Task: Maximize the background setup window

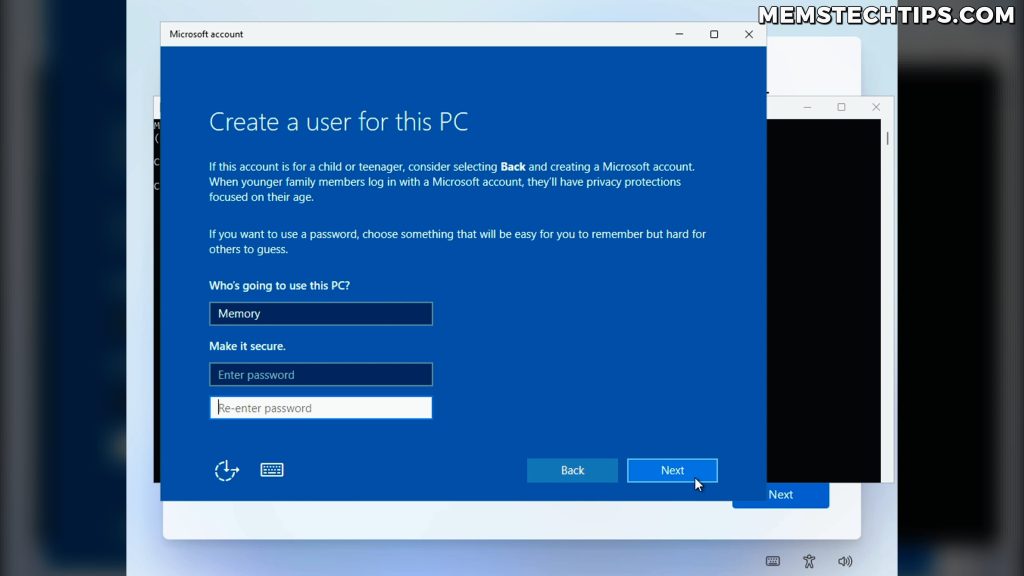Action: (841, 106)
